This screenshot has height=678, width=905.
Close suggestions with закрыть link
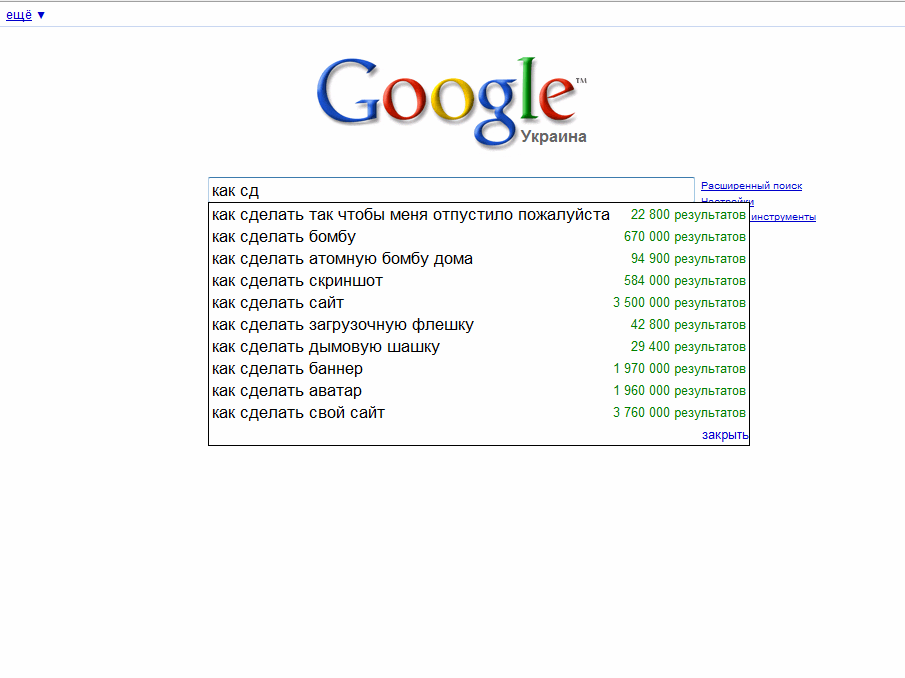coord(725,435)
